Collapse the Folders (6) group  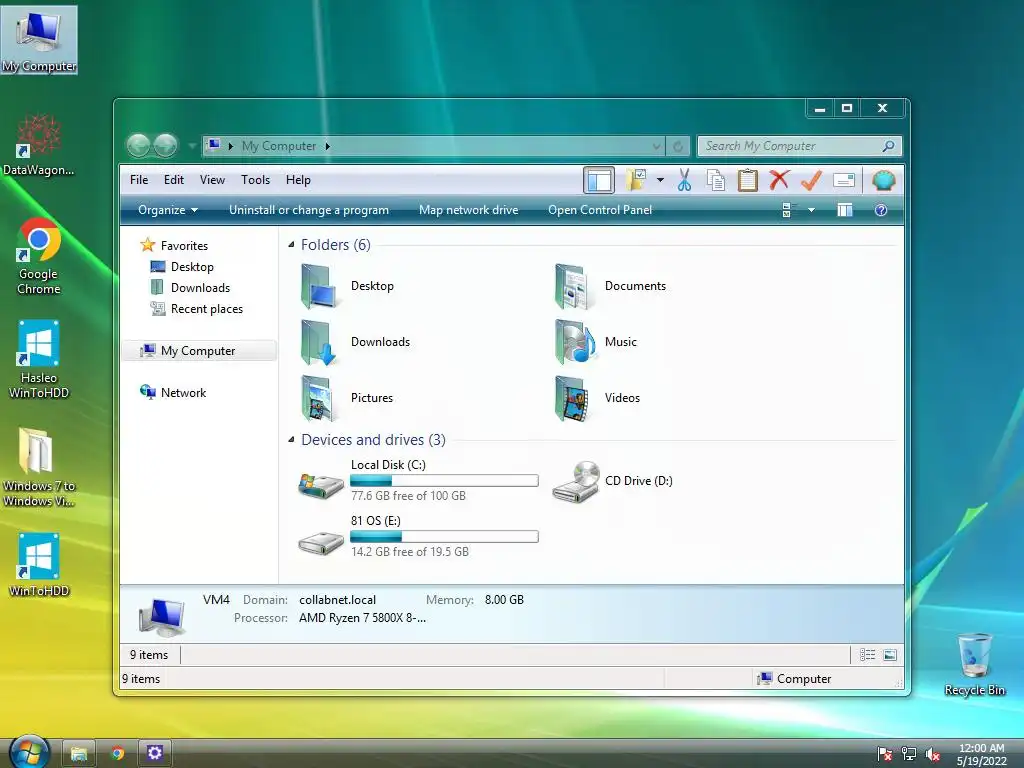tap(291, 245)
